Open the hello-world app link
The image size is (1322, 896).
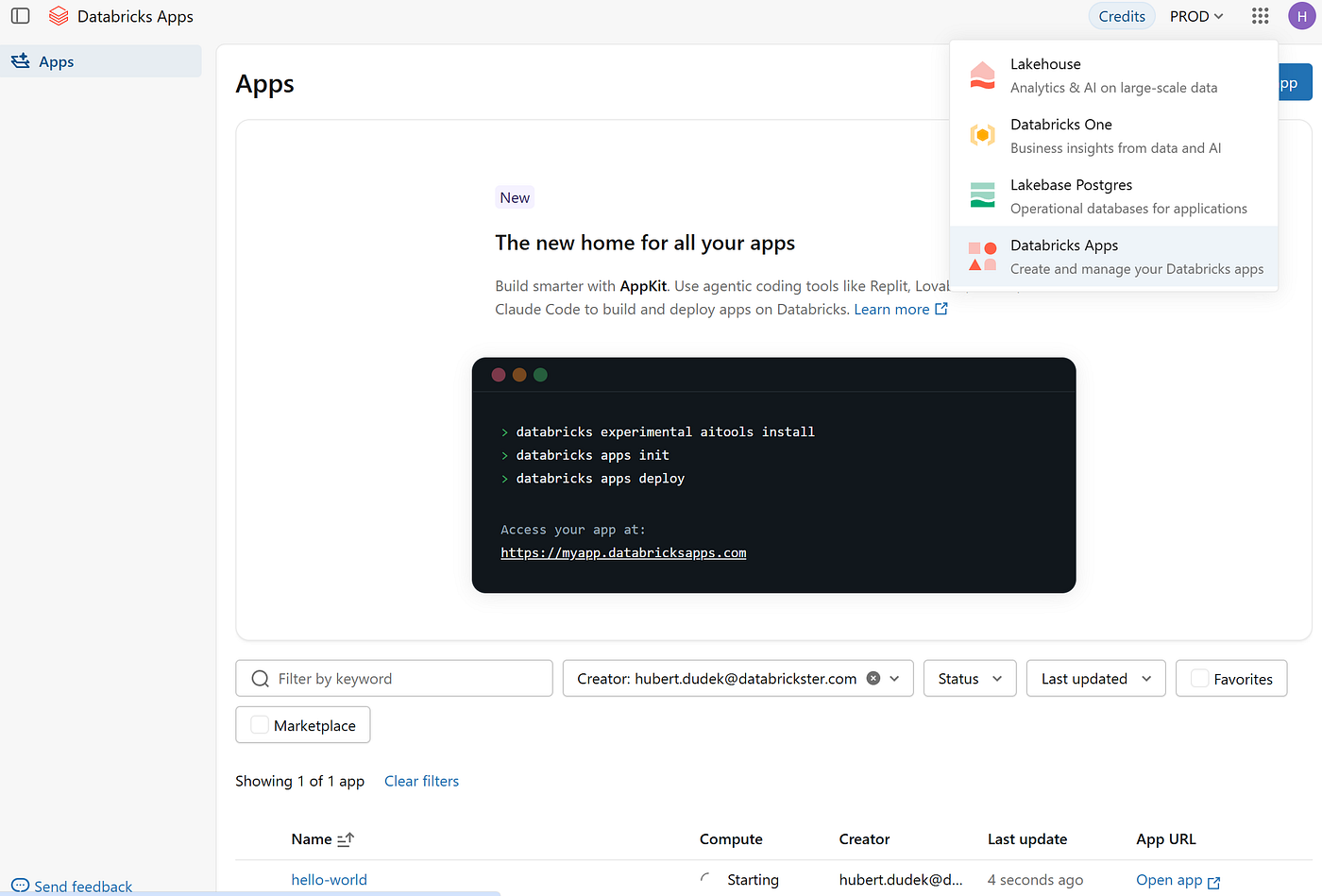[x=329, y=879]
